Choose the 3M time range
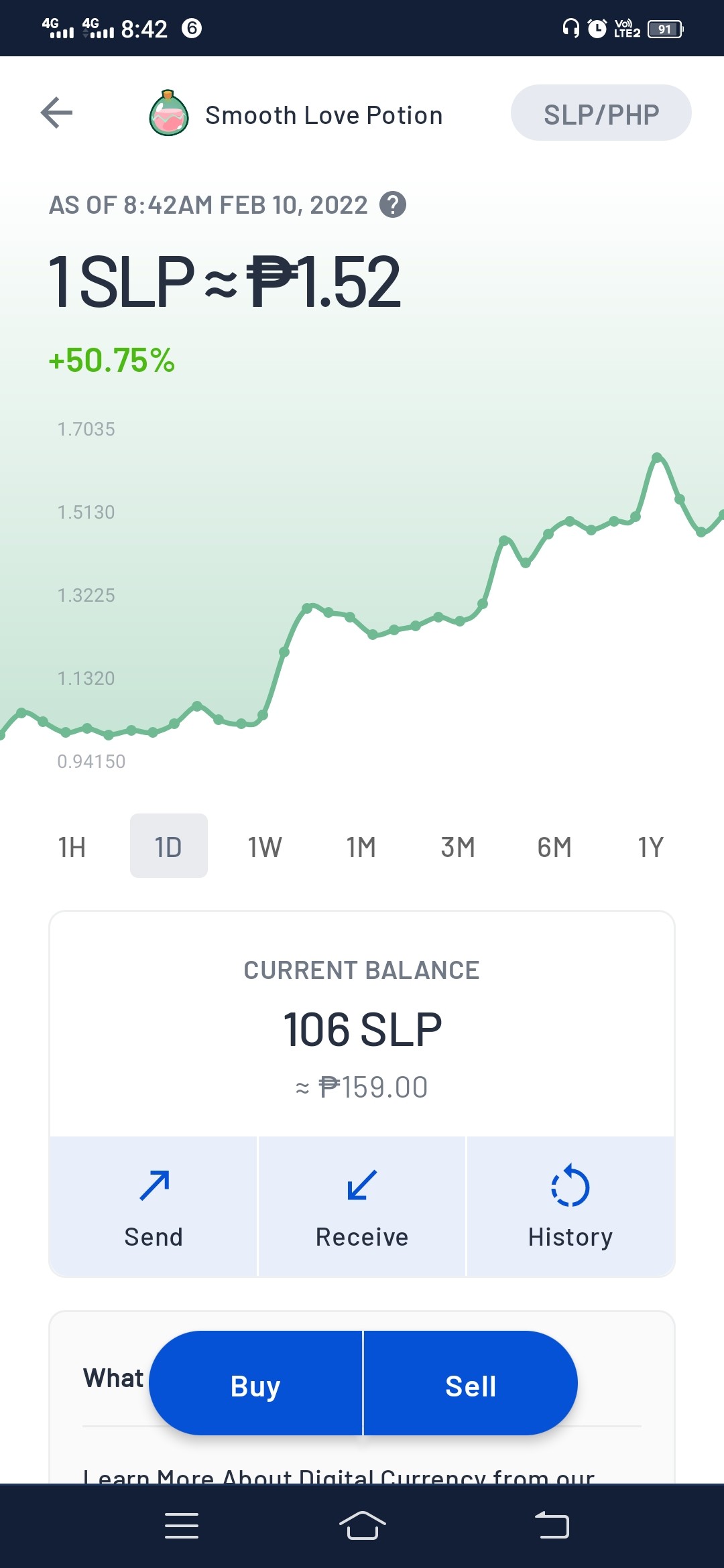The height and width of the screenshot is (1568, 724). 458,847
